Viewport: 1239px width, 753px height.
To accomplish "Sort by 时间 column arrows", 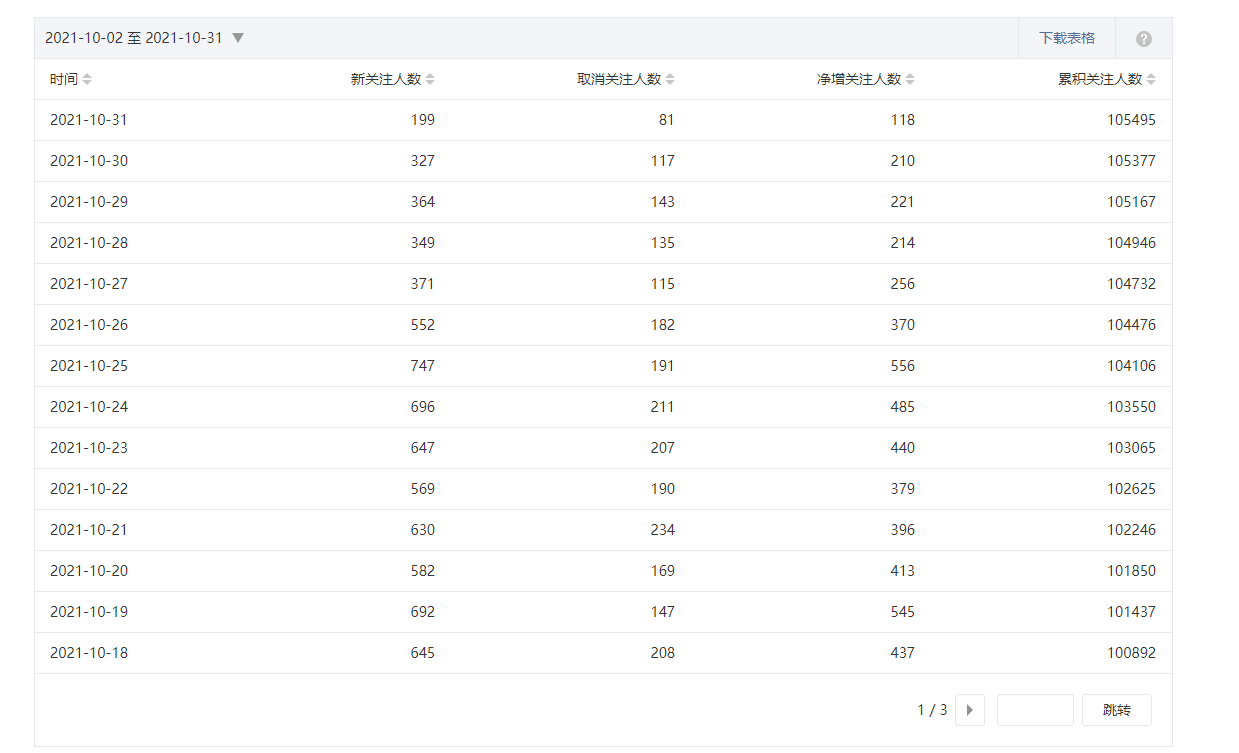I will point(87,80).
